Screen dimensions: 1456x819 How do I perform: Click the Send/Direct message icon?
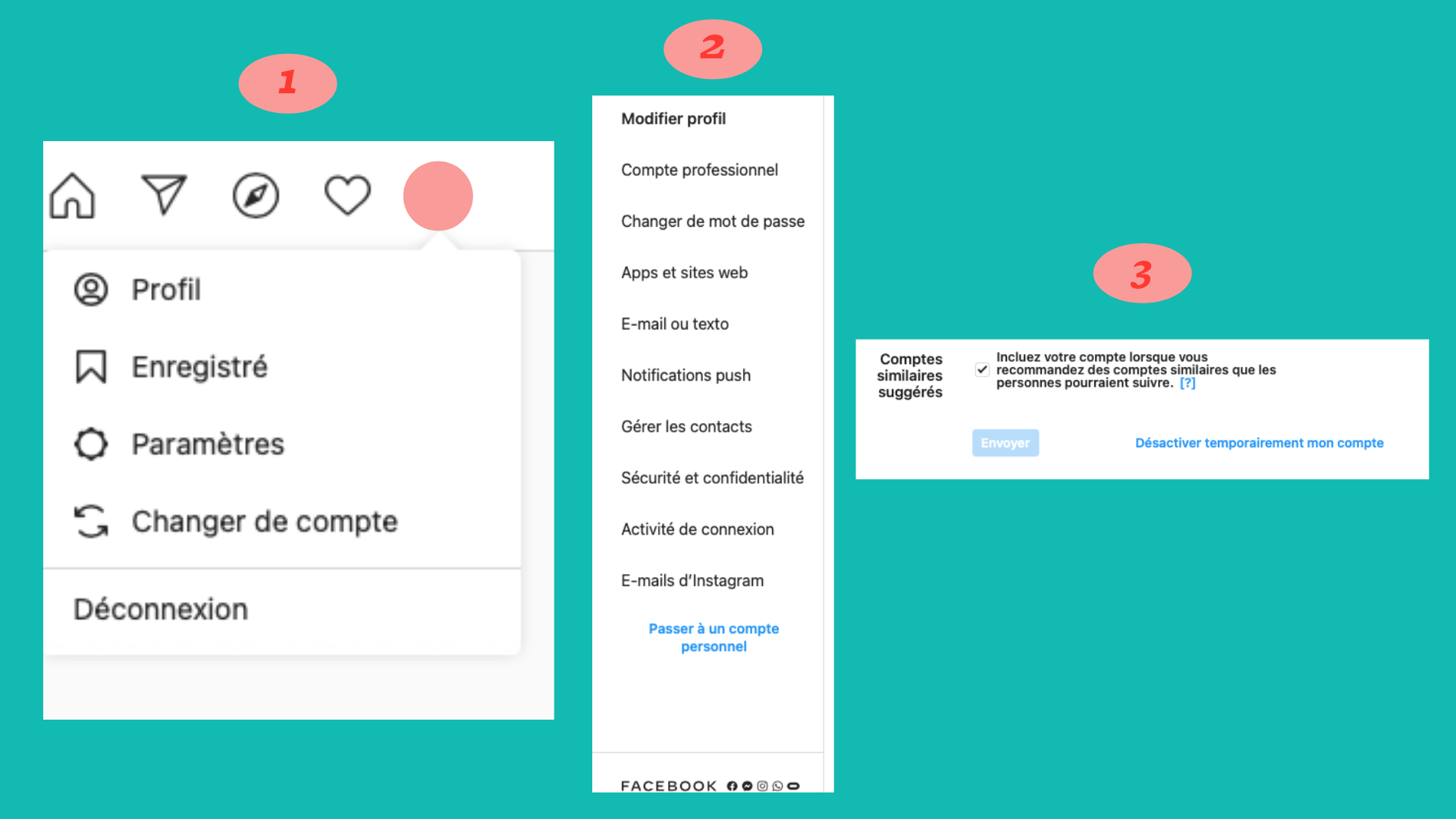click(x=165, y=195)
